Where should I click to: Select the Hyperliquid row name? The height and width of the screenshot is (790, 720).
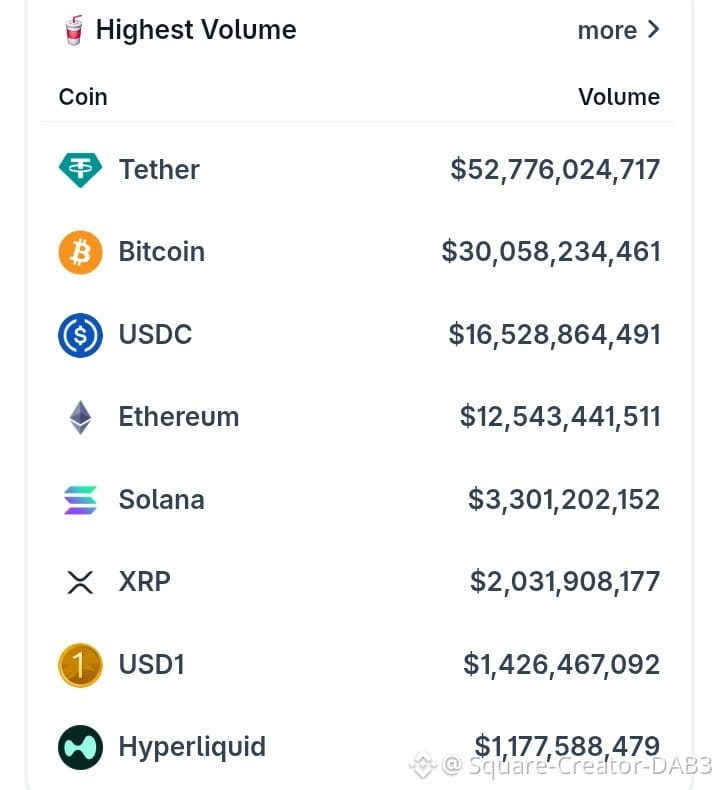tap(192, 747)
